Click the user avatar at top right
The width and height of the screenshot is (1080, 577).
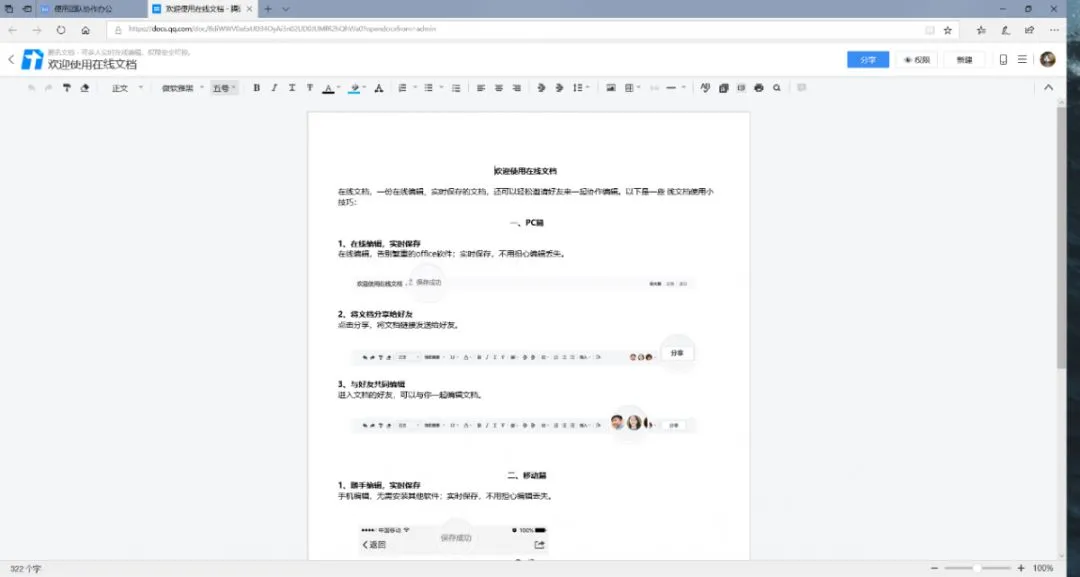[1048, 60]
